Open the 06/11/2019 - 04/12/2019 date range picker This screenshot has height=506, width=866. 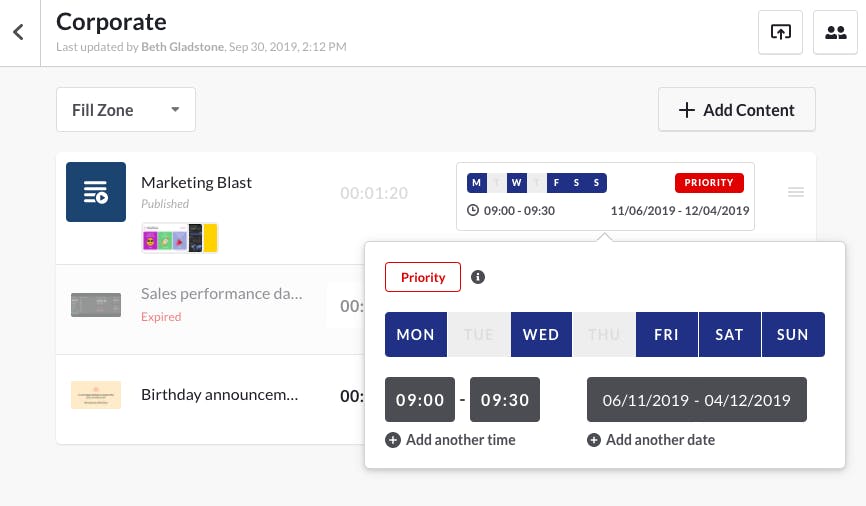(x=696, y=399)
